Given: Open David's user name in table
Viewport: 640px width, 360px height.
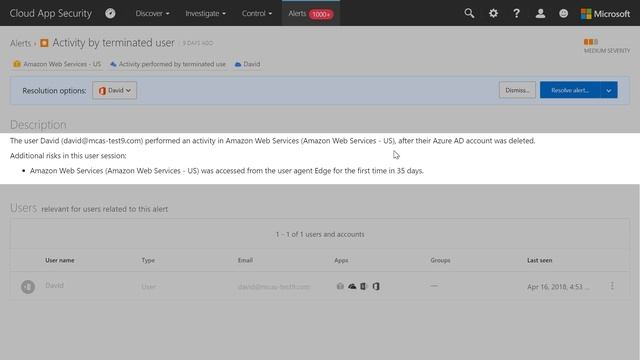Looking at the screenshot, I should click(x=54, y=285).
